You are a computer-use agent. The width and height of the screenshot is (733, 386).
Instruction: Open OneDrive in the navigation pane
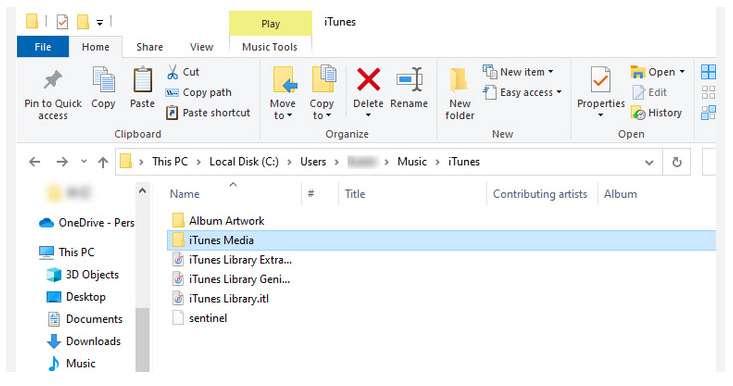click(86, 222)
